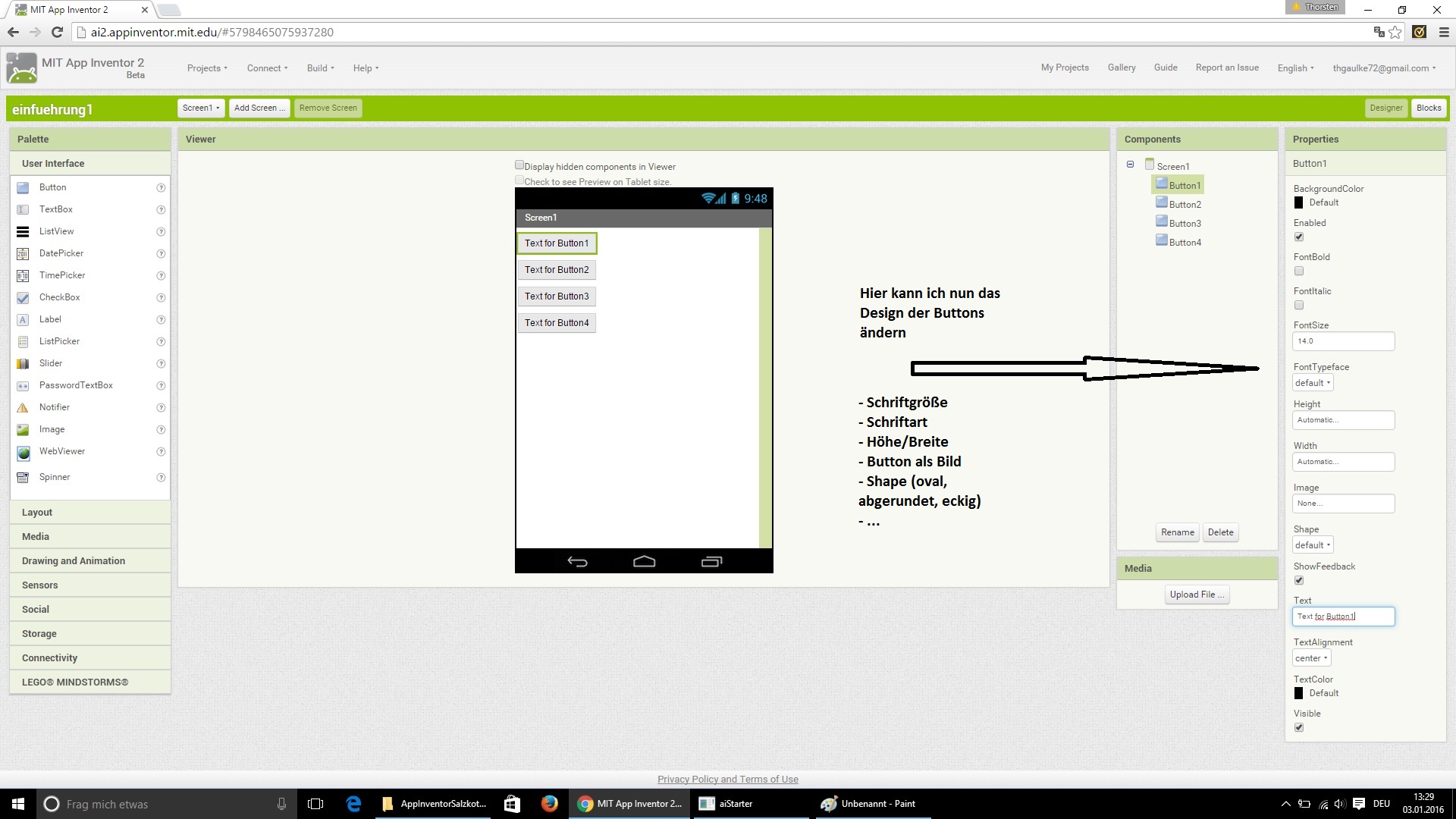1456x819 pixels.
Task: Choose the DatePicker palette icon
Action: (x=23, y=253)
